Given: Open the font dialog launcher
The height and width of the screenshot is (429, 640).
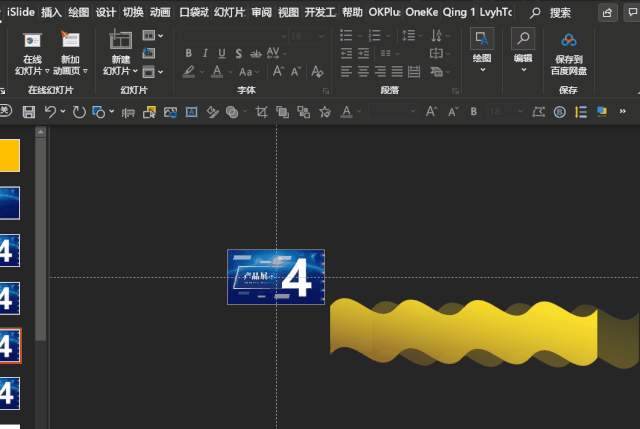Looking at the screenshot, I should click(325, 91).
